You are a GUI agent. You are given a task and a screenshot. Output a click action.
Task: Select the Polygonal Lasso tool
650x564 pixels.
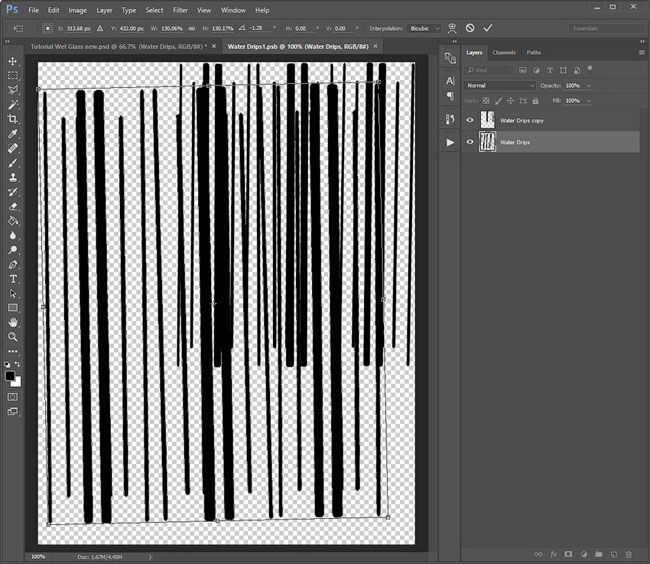click(x=13, y=90)
